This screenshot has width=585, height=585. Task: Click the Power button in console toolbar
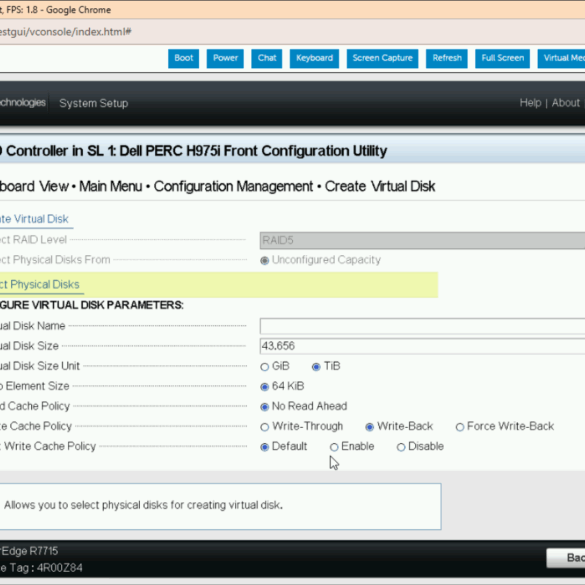225,58
